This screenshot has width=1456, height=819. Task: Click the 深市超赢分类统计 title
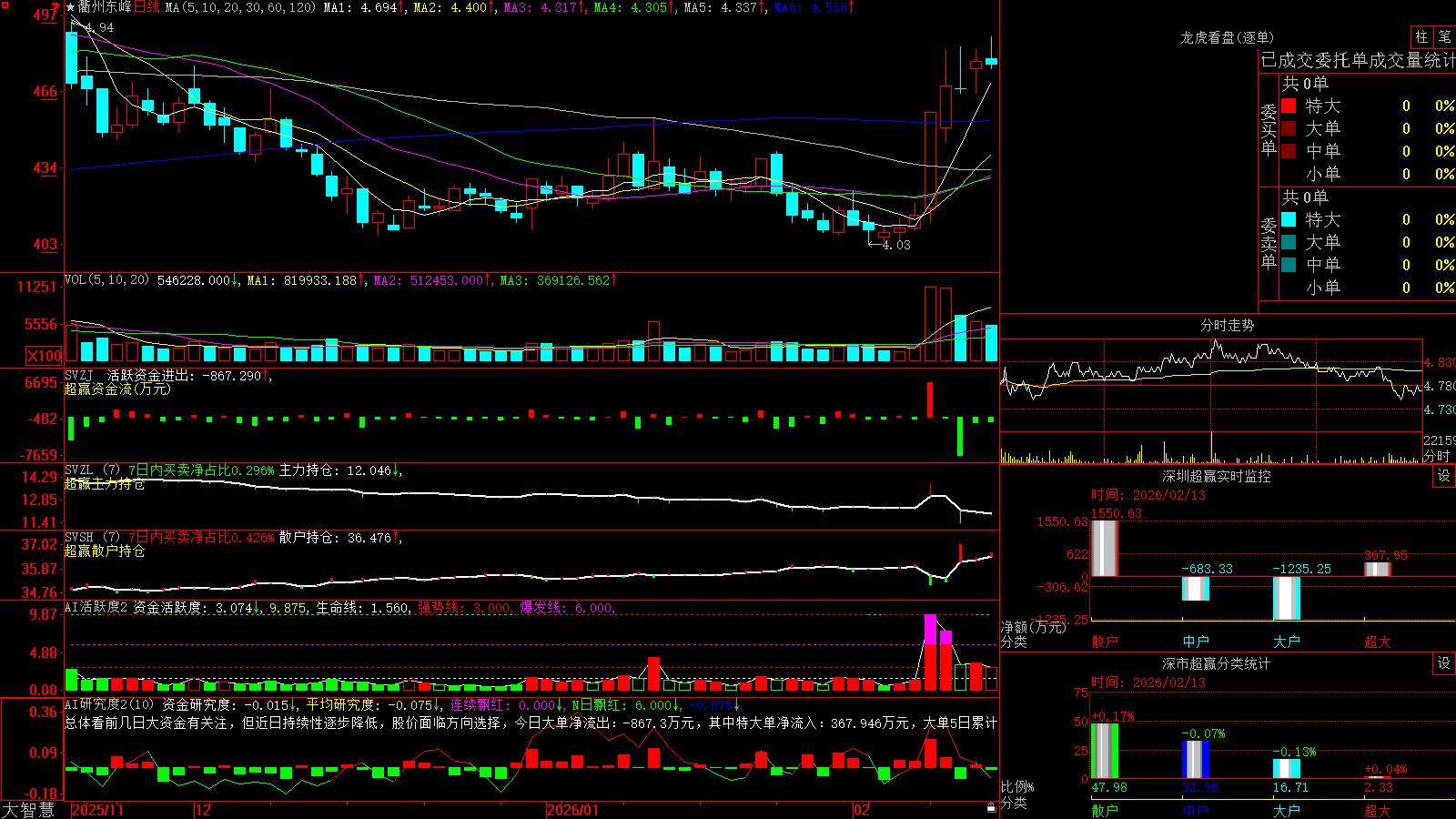pos(1216,663)
